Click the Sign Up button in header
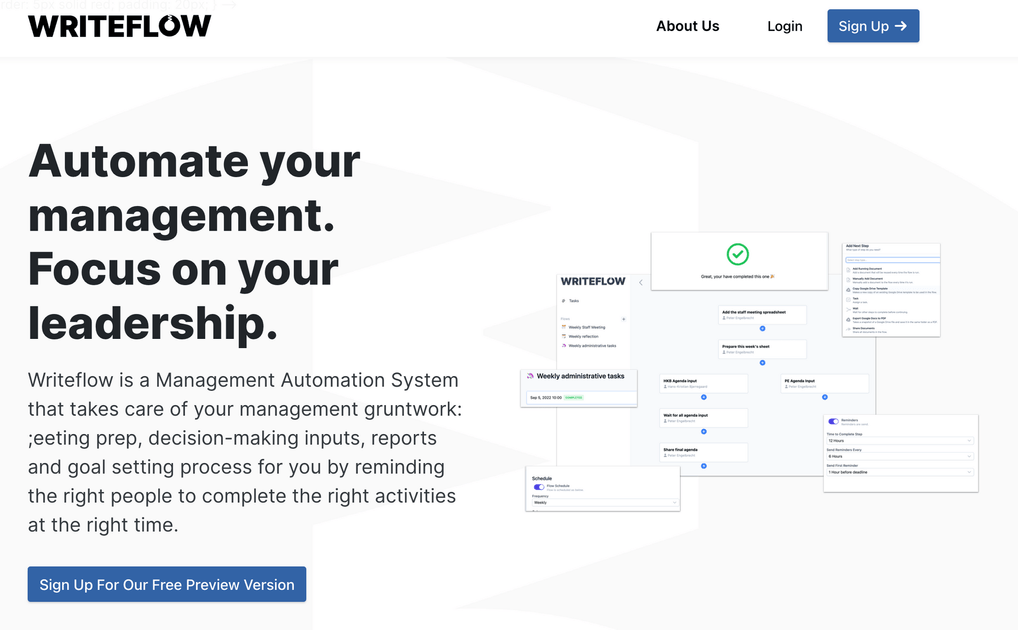 872,26
